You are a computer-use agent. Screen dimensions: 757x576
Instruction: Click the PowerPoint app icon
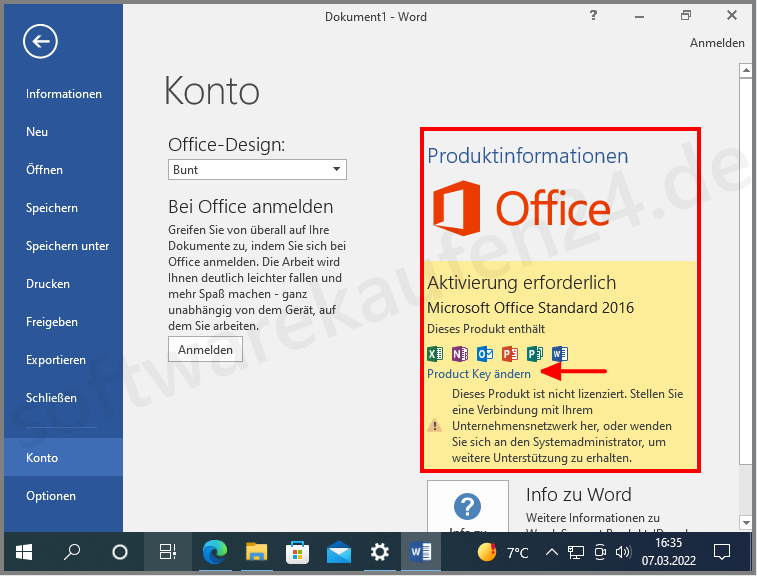510,354
